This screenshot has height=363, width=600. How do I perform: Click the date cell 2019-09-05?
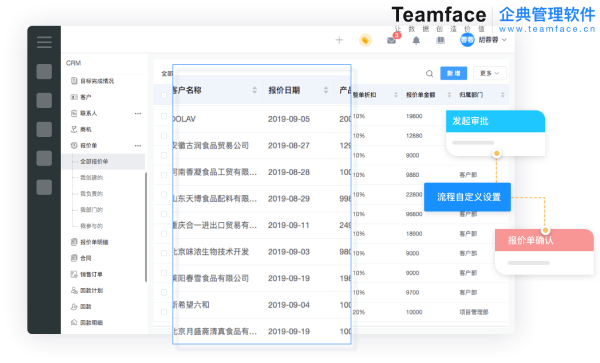(289, 119)
